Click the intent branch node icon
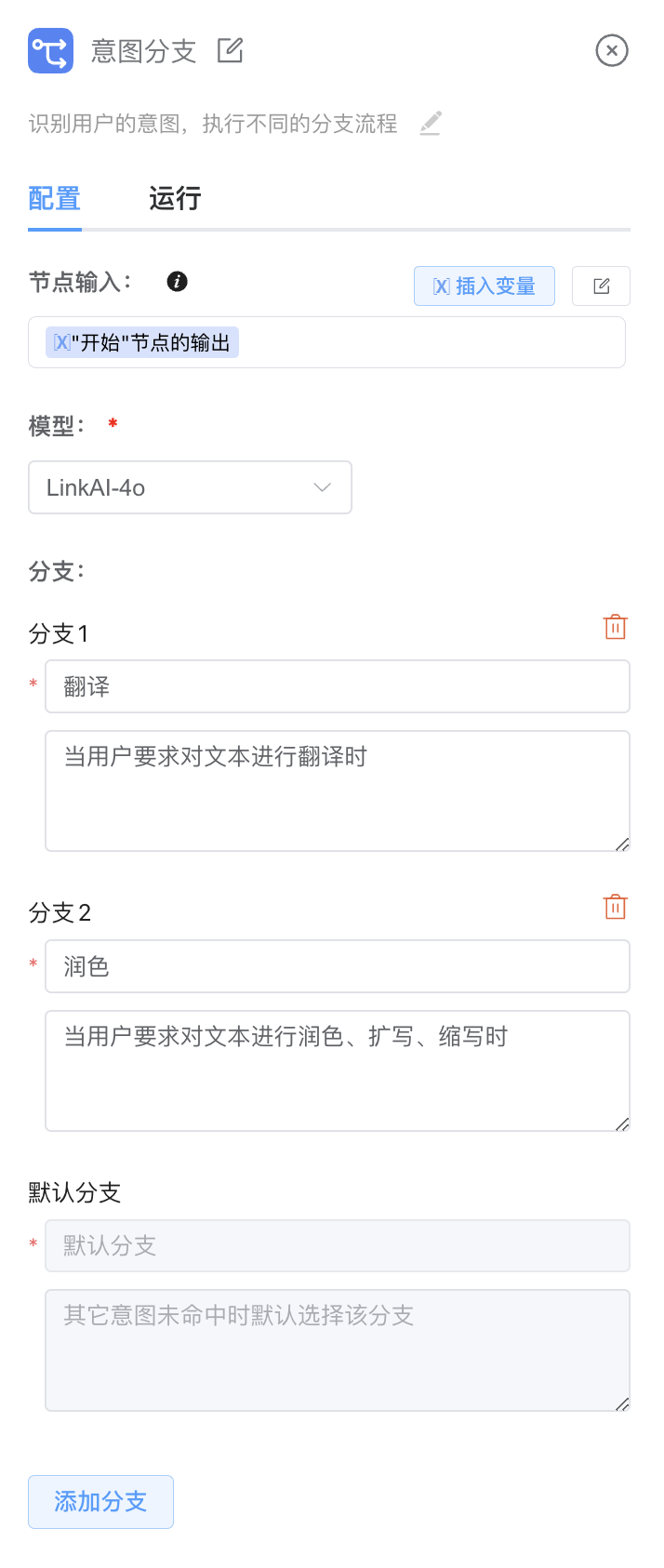The height and width of the screenshot is (1568, 664). tap(50, 50)
